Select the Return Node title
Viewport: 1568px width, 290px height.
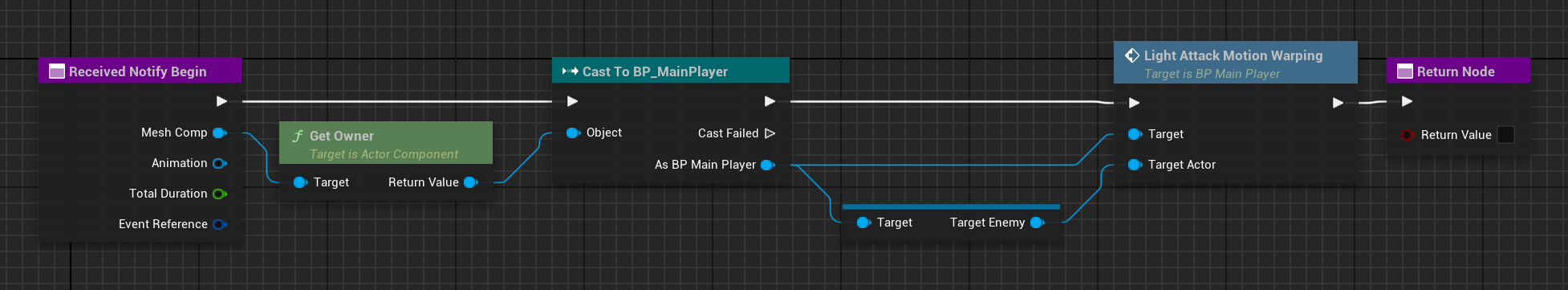(1456, 71)
